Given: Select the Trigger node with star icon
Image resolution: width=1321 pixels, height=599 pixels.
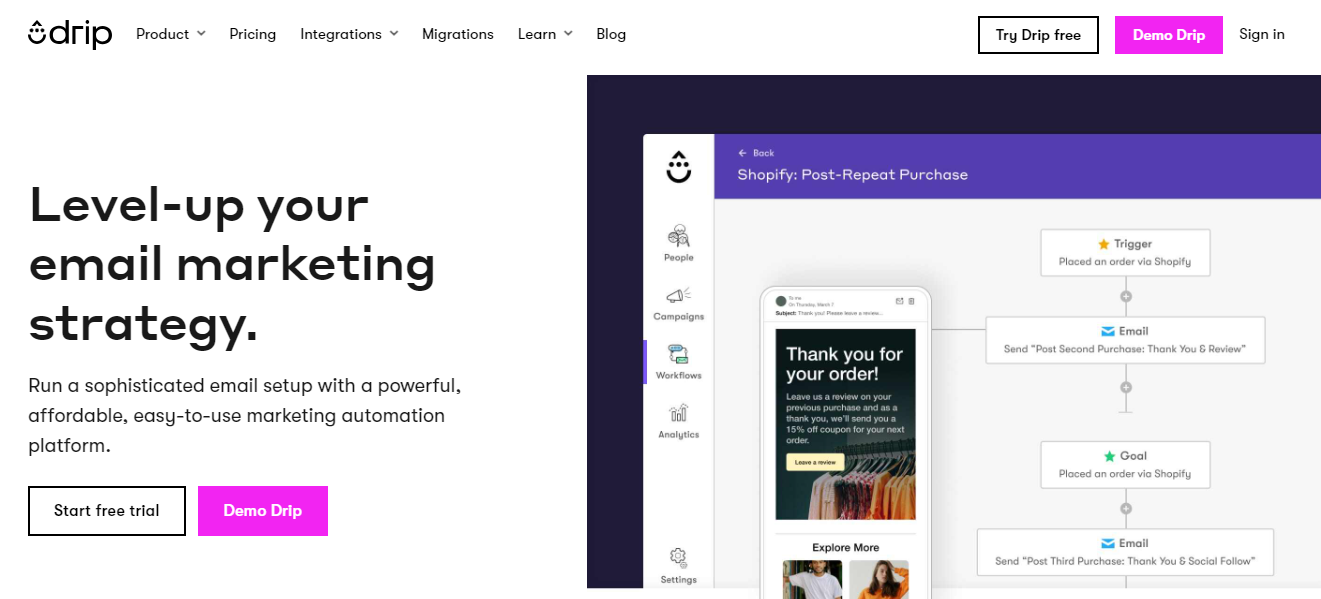Looking at the screenshot, I should click(1125, 253).
